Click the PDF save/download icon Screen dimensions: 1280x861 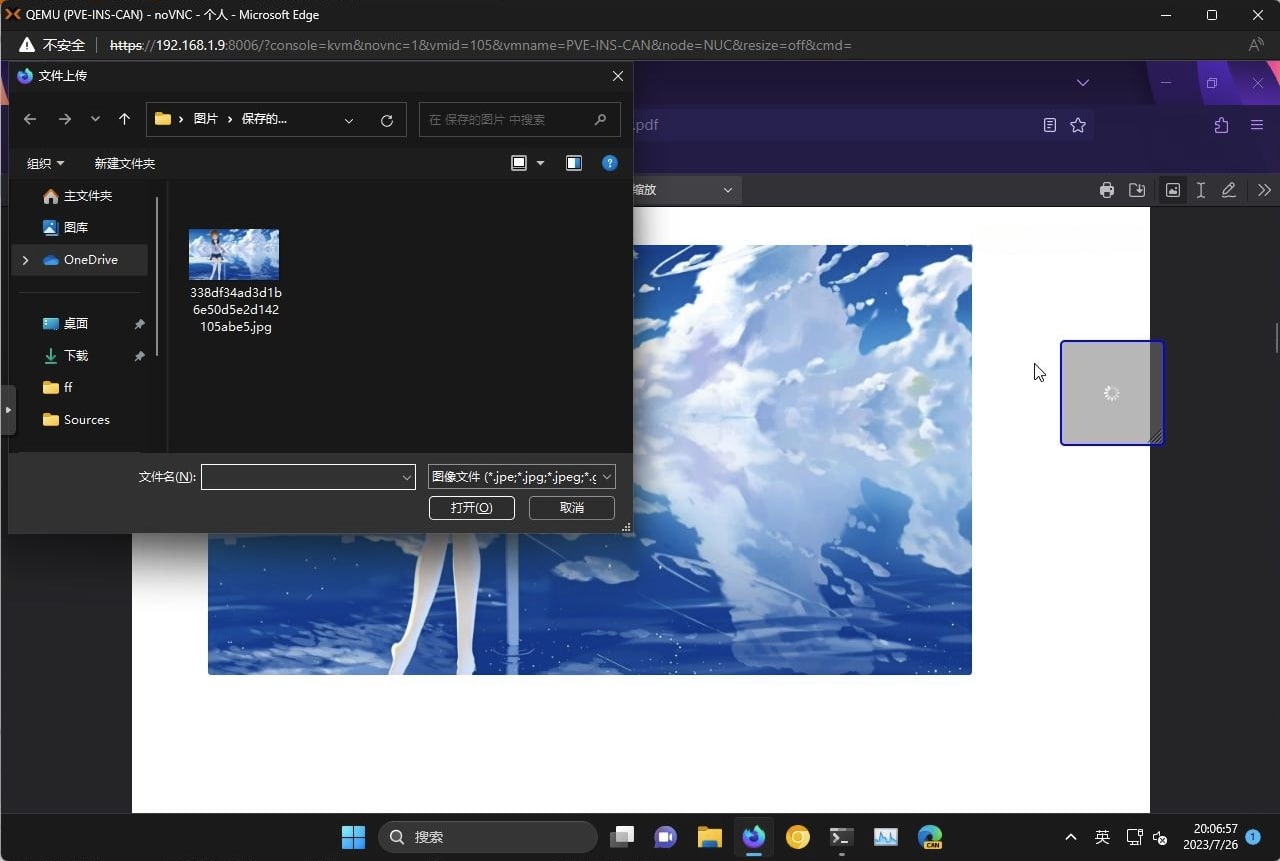pos(1137,190)
